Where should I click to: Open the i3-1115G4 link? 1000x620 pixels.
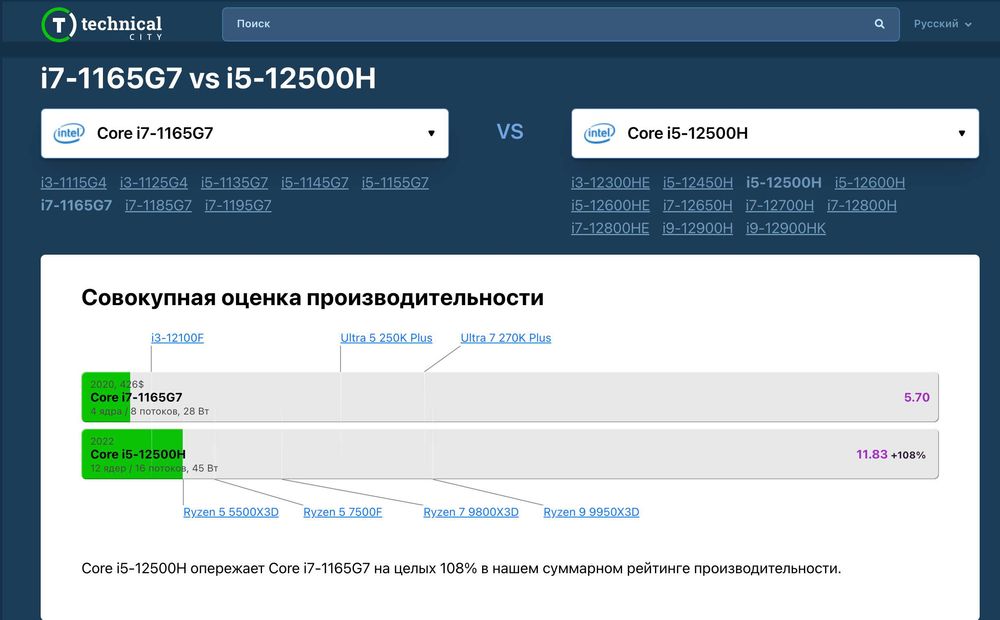pyautogui.click(x=74, y=182)
